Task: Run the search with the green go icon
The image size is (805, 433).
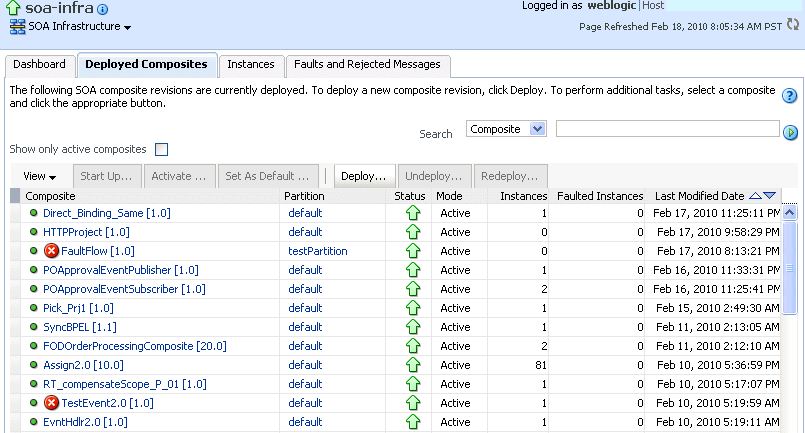Action: coord(790,133)
